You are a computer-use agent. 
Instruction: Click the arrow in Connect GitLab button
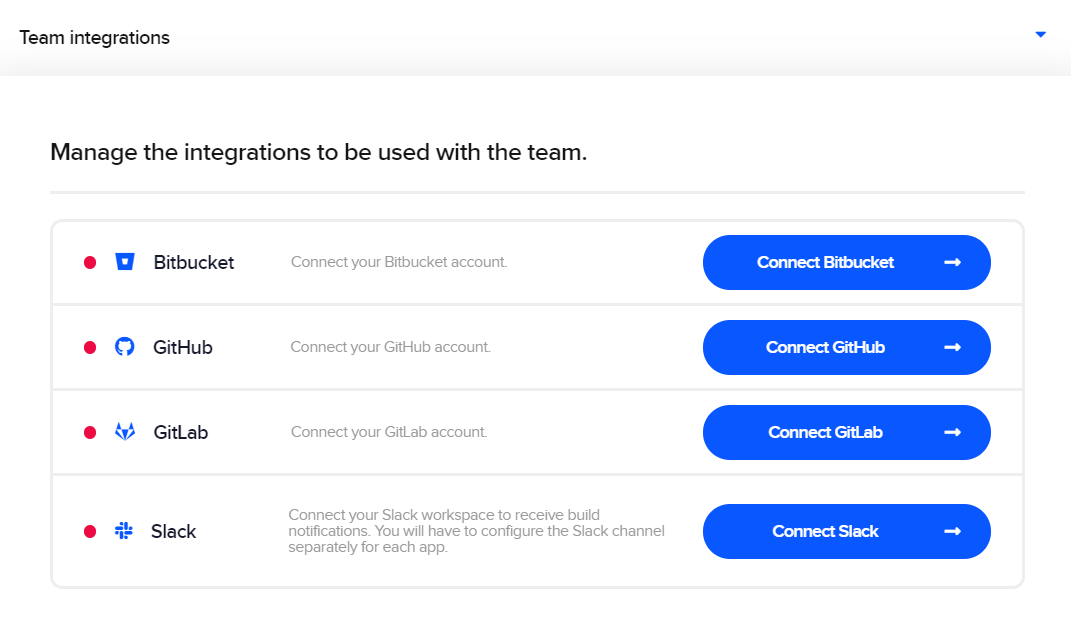[x=952, y=432]
